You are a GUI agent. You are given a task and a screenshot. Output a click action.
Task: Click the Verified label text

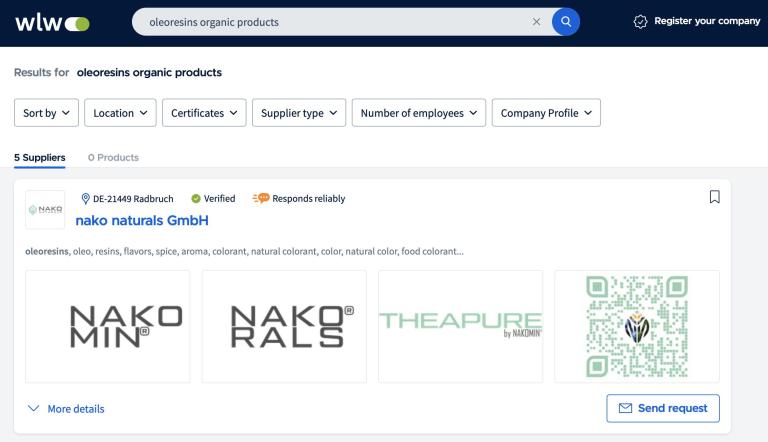click(219, 198)
